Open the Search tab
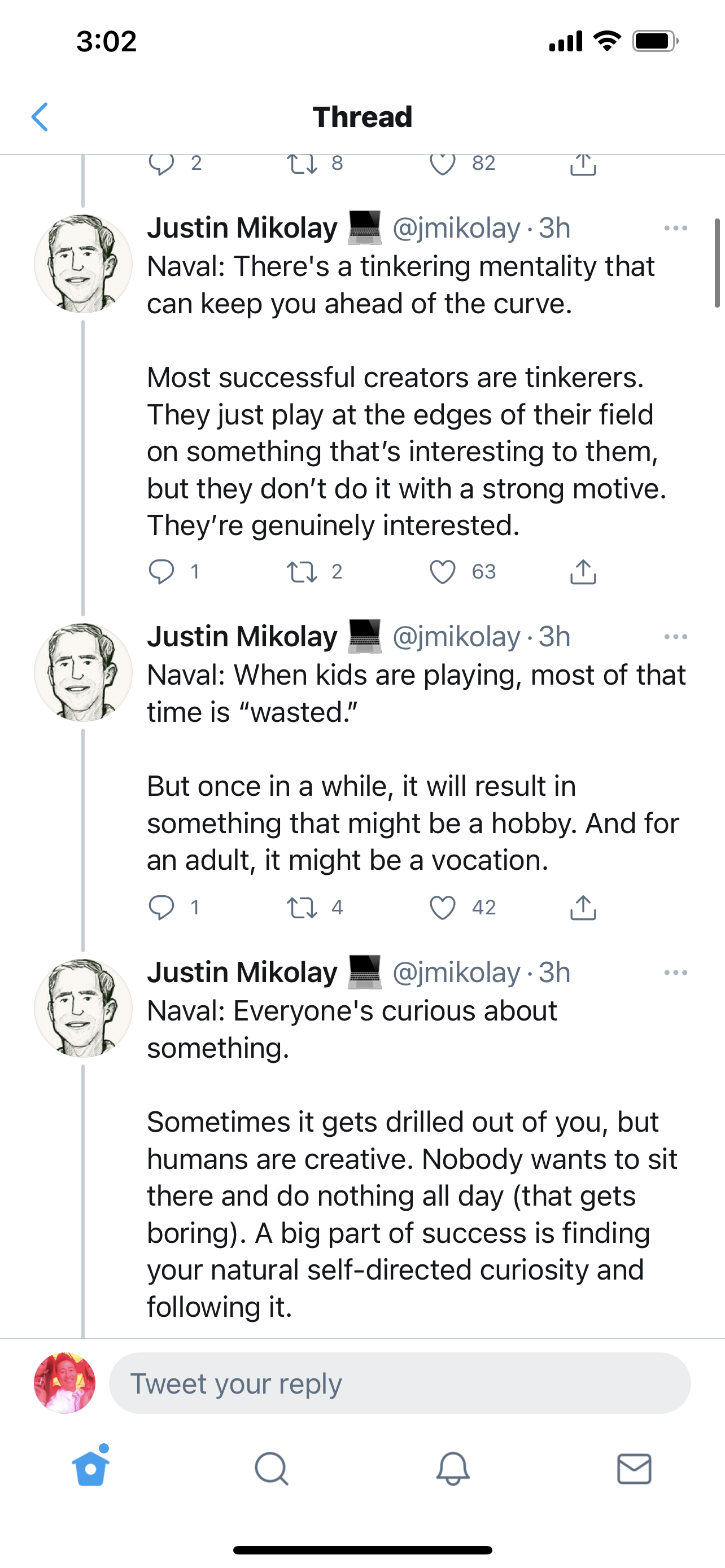The width and height of the screenshot is (725, 1568). coord(272,1469)
